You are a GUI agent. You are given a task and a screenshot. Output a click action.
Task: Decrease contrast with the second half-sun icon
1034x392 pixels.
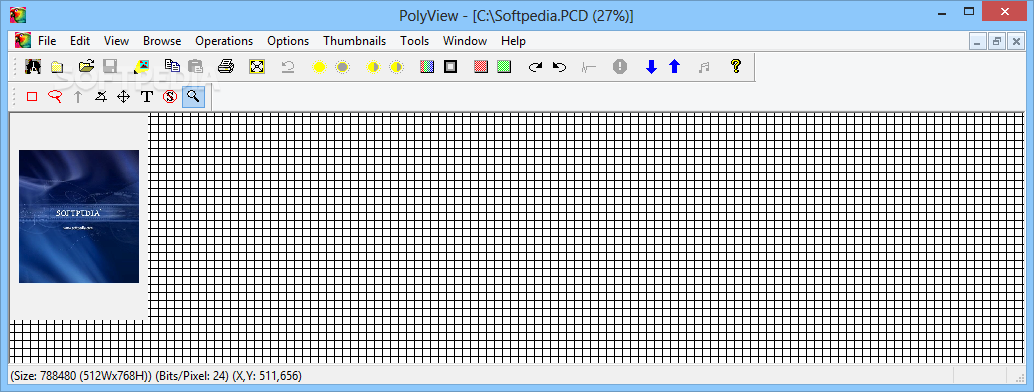pyautogui.click(x=396, y=67)
